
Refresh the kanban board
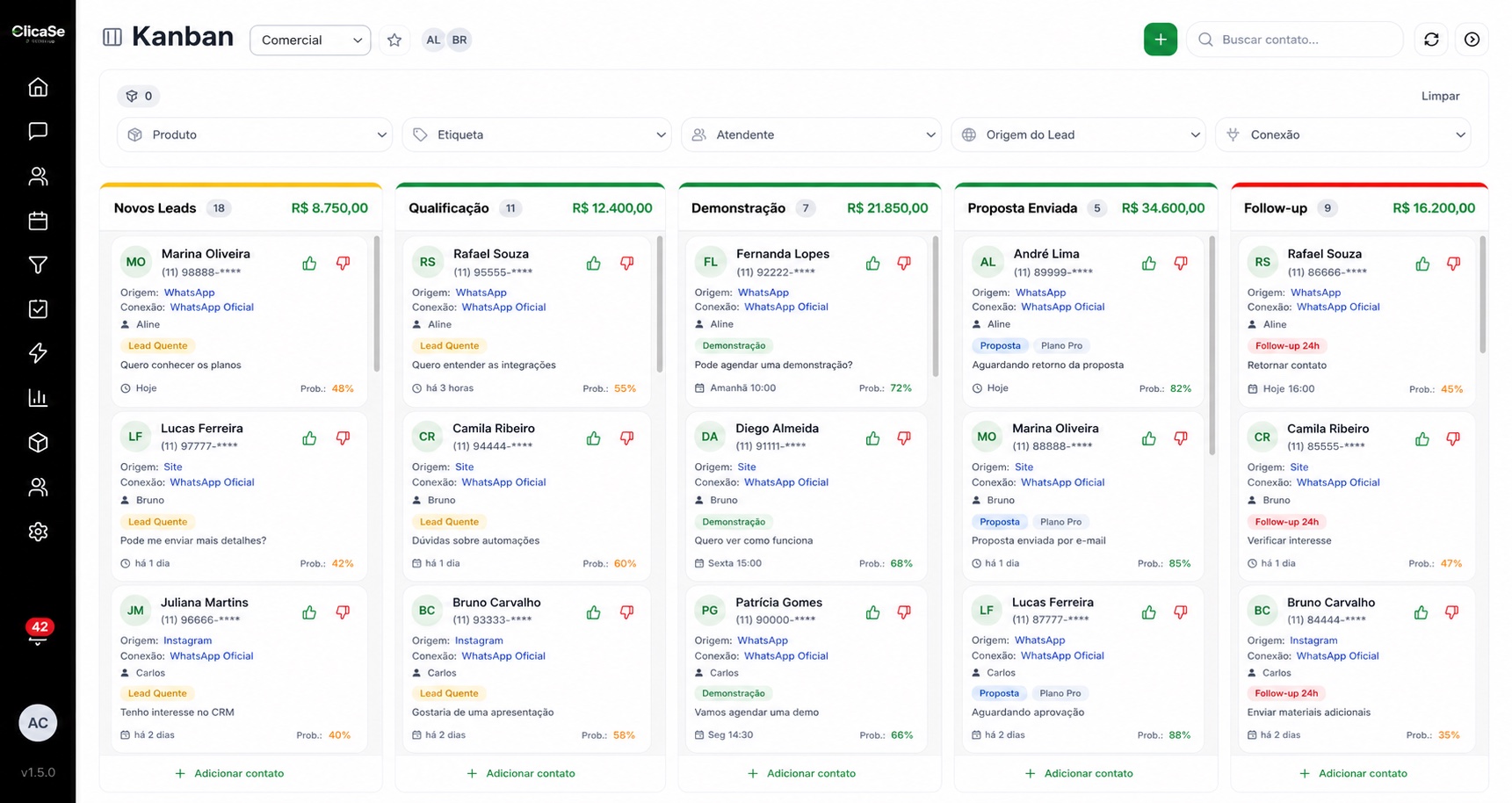coord(1431,40)
